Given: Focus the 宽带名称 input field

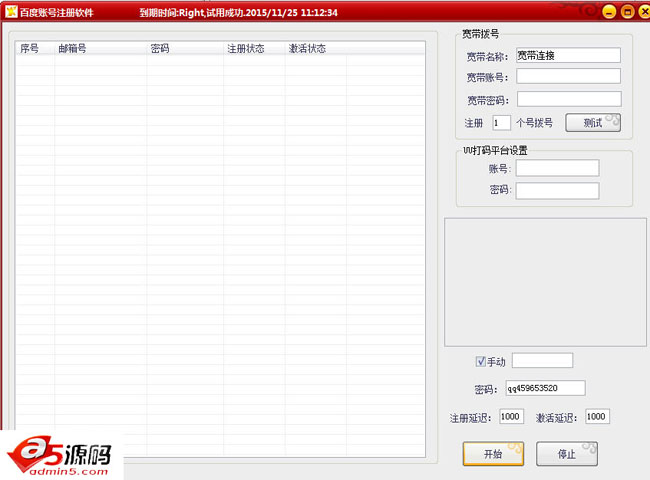Looking at the screenshot, I should 568,56.
